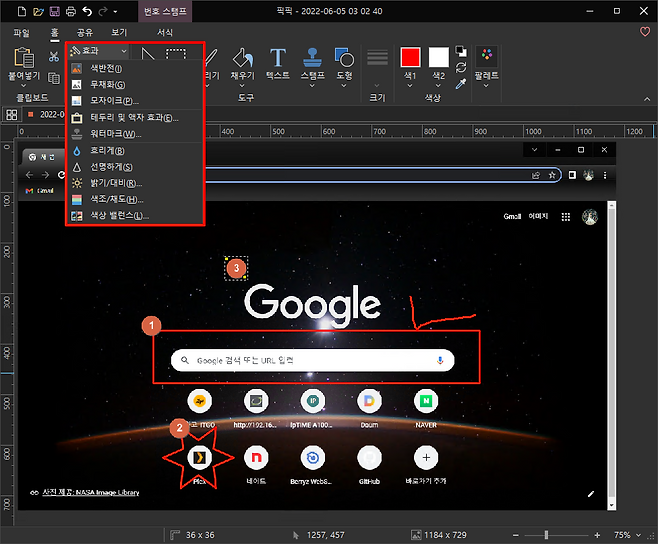Image resolution: width=658 pixels, height=544 pixels.
Task: Open 밝기/대비 adjustment
Action: (x=135, y=183)
